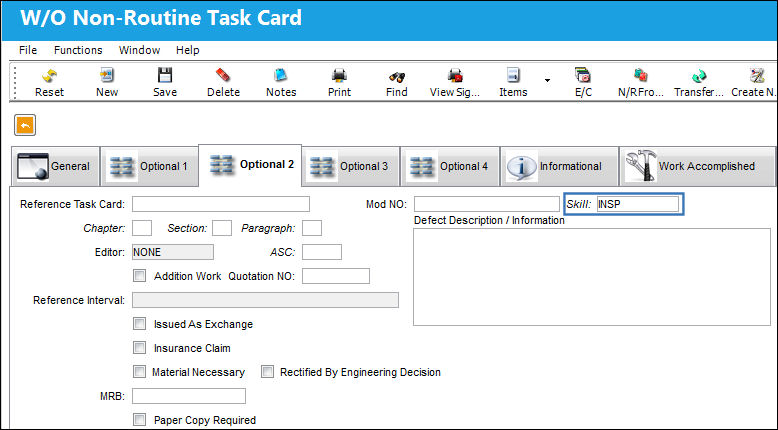Switch to the General tab
The height and width of the screenshot is (430, 778).
(55, 166)
